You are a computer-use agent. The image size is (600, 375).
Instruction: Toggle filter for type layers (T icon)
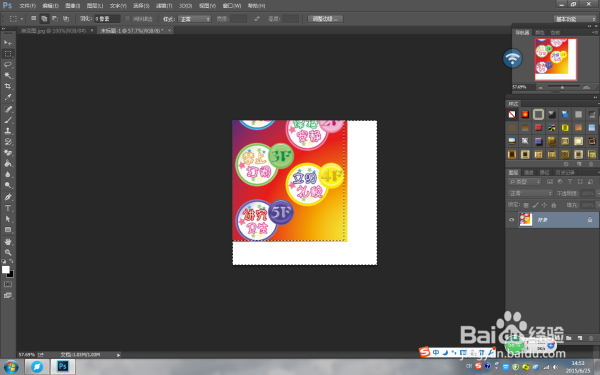point(570,182)
